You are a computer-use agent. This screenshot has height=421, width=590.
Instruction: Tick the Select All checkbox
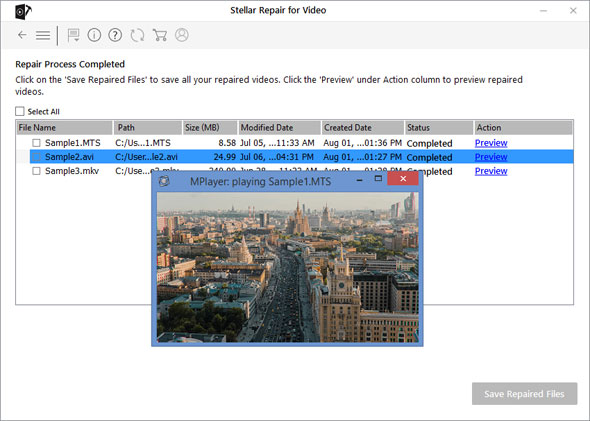click(20, 111)
